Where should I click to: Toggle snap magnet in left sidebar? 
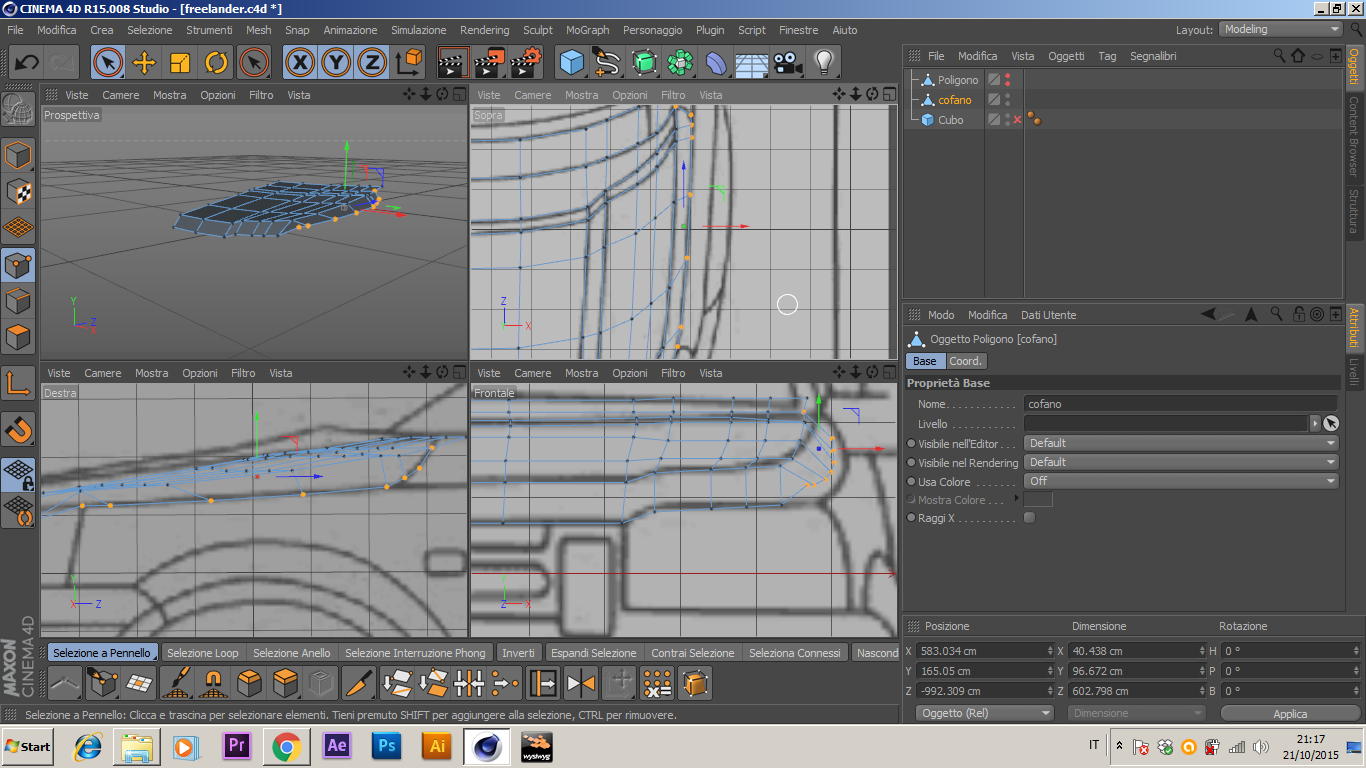coord(18,429)
